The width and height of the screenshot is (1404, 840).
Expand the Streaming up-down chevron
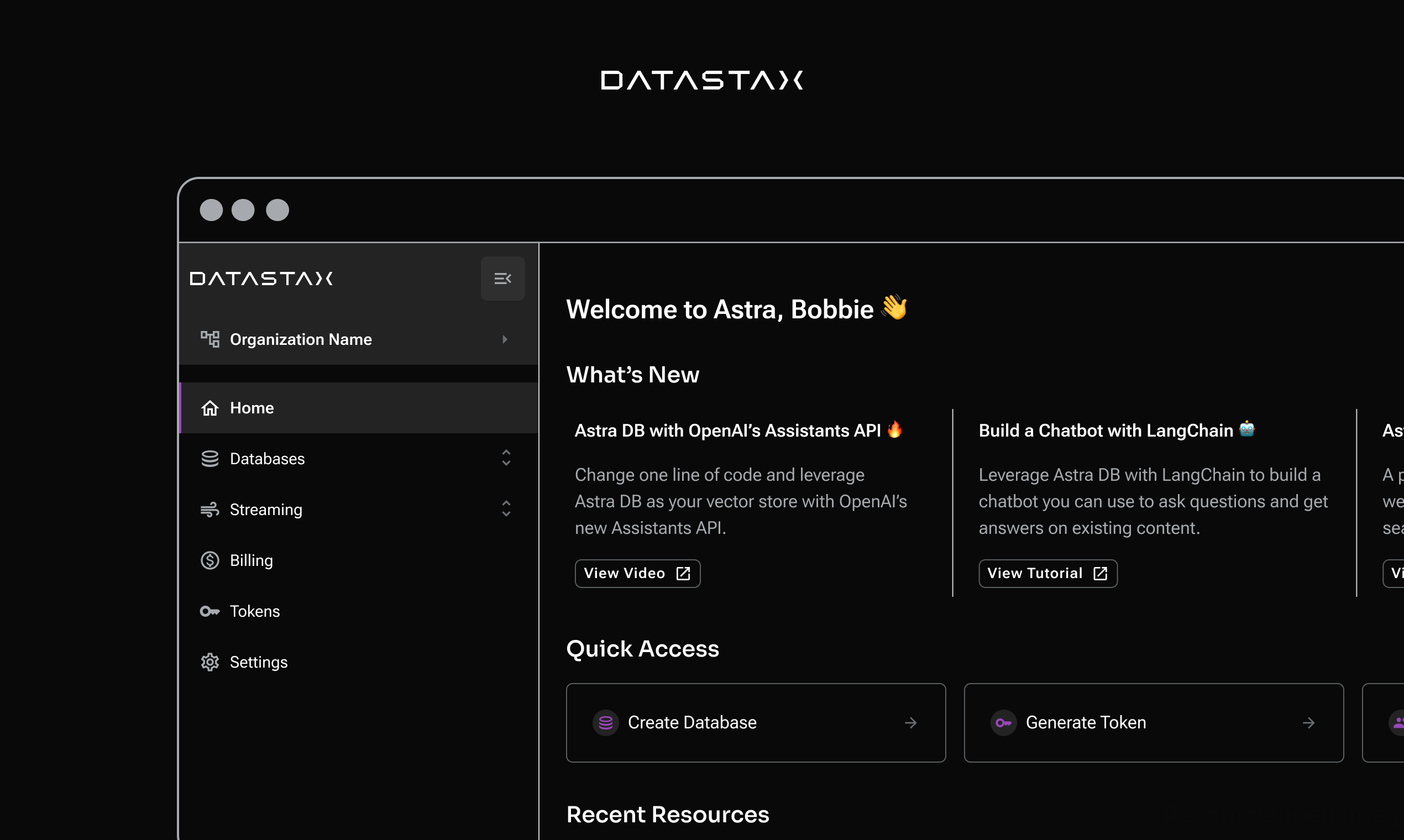506,509
